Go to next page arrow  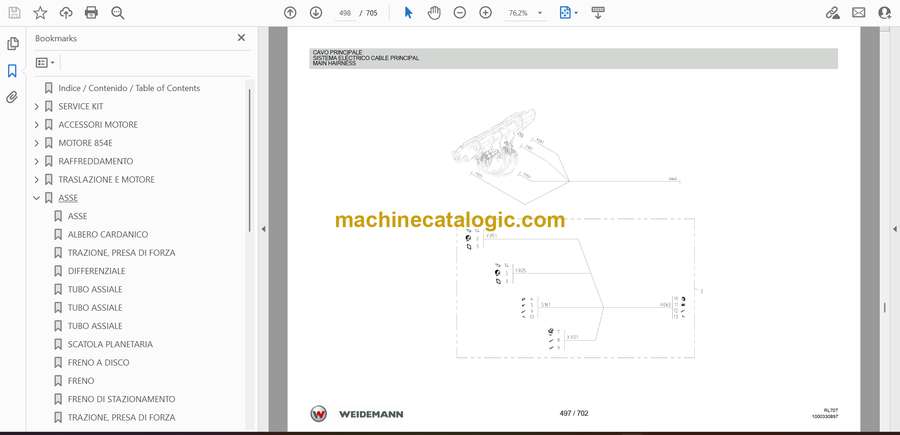pos(316,13)
